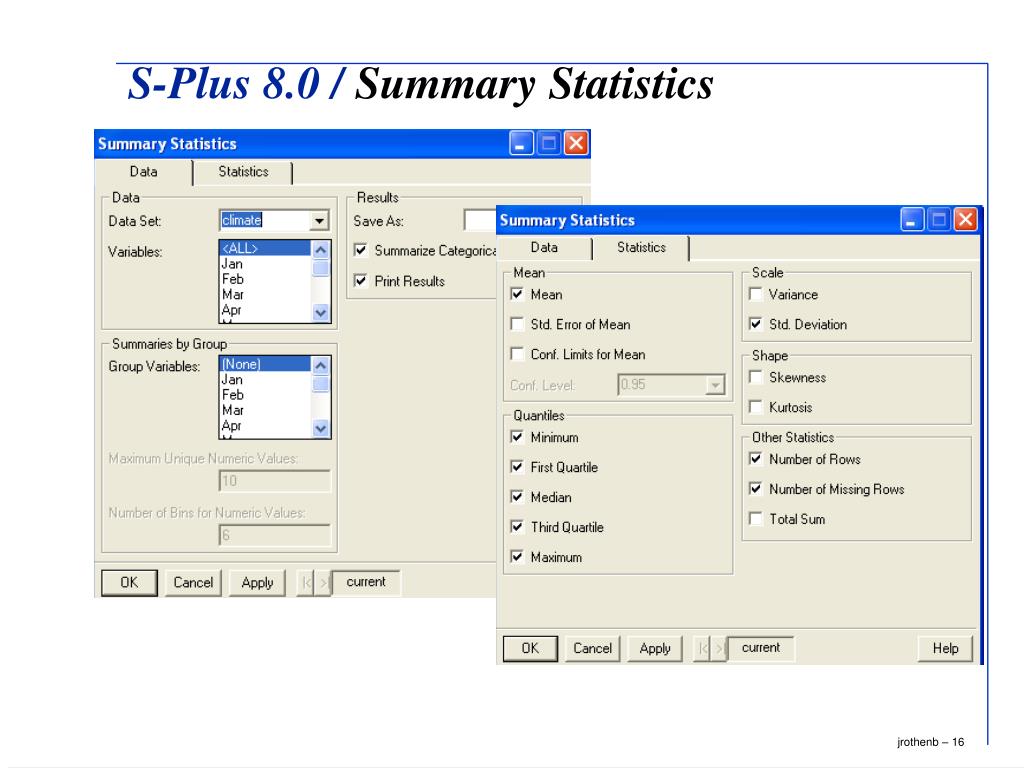
Task: Select Data tab in back window
Action: (144, 172)
